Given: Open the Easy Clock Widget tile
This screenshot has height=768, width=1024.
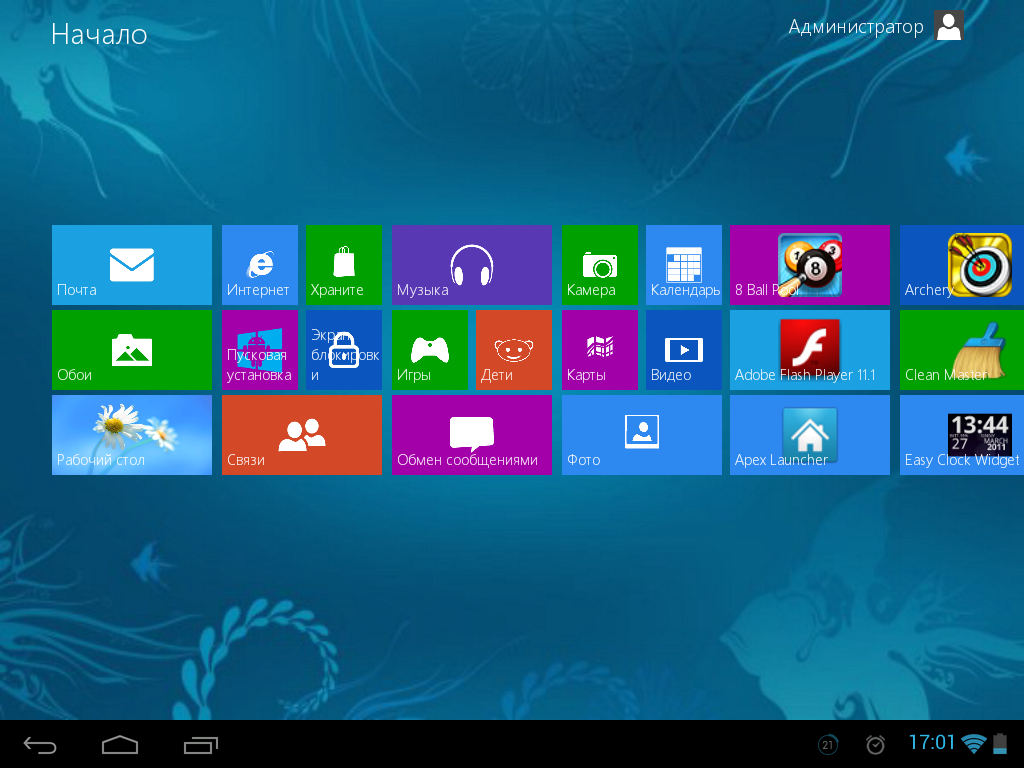Looking at the screenshot, I should [962, 435].
